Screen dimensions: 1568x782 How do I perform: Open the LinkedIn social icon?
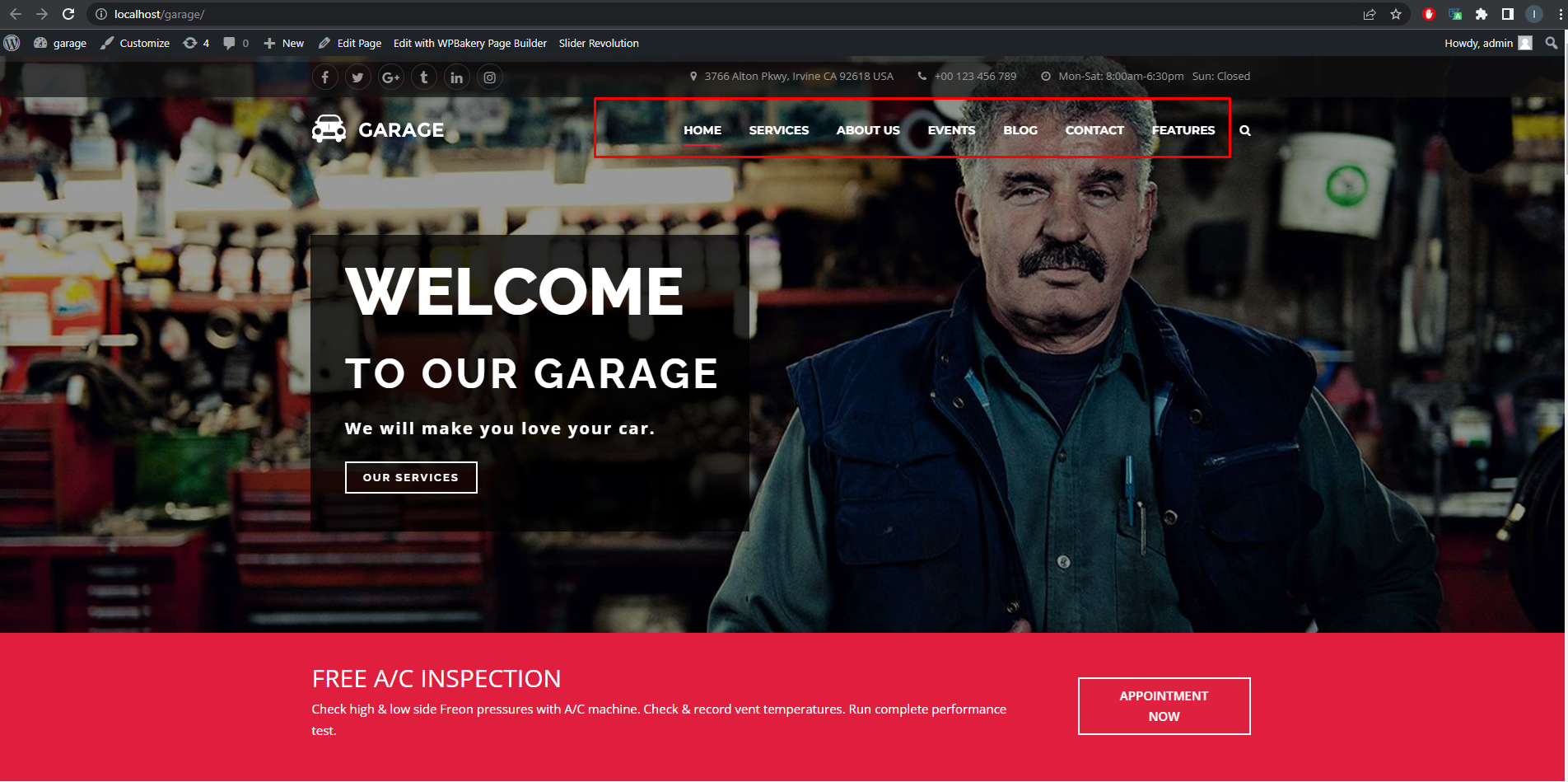[457, 77]
